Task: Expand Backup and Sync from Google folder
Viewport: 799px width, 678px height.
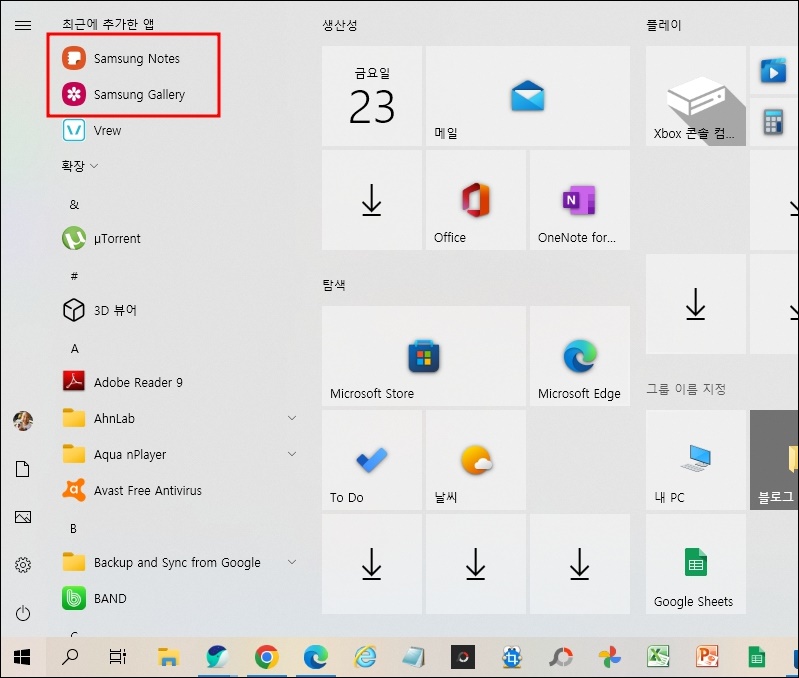Action: tap(292, 562)
